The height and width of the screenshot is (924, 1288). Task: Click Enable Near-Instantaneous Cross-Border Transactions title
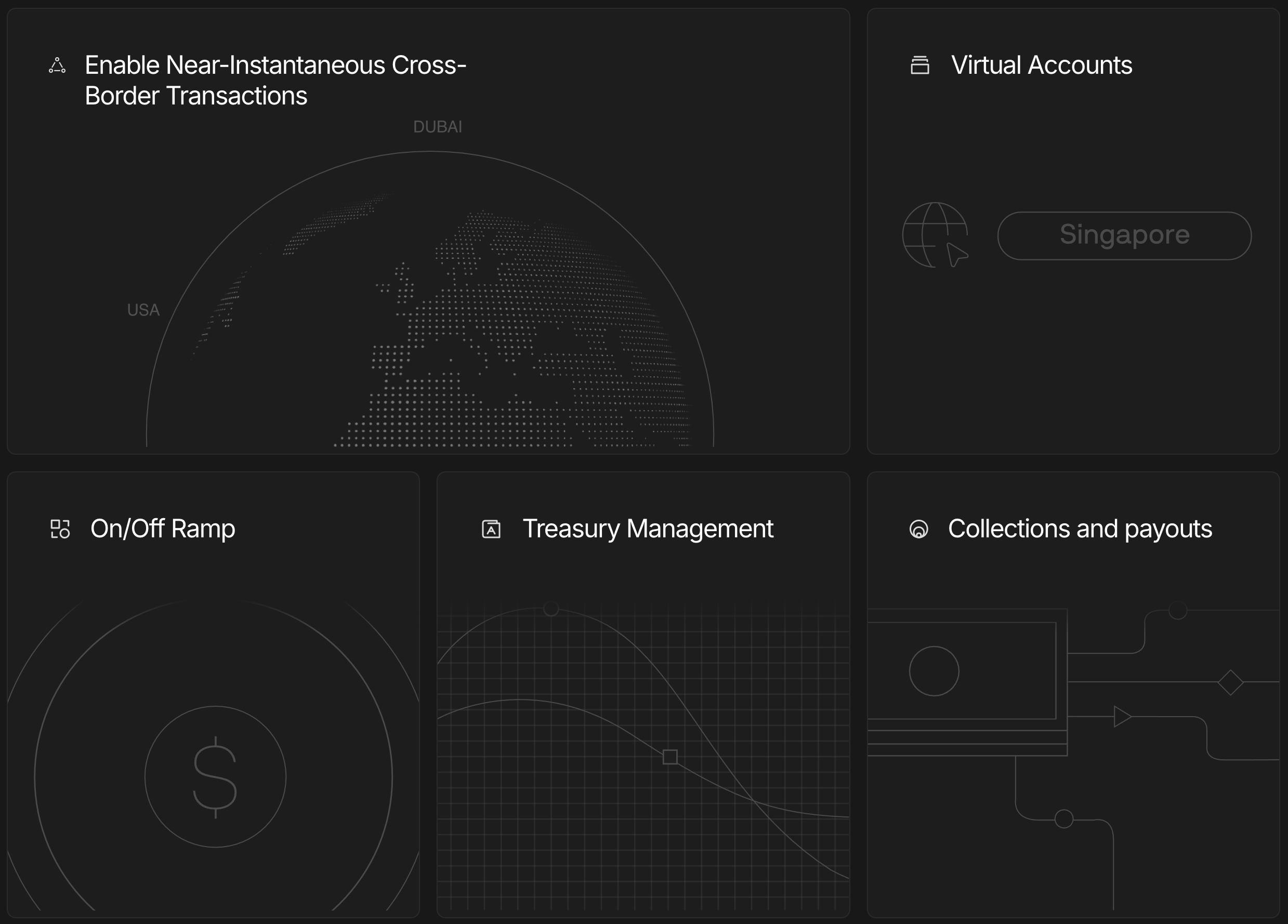[275, 80]
